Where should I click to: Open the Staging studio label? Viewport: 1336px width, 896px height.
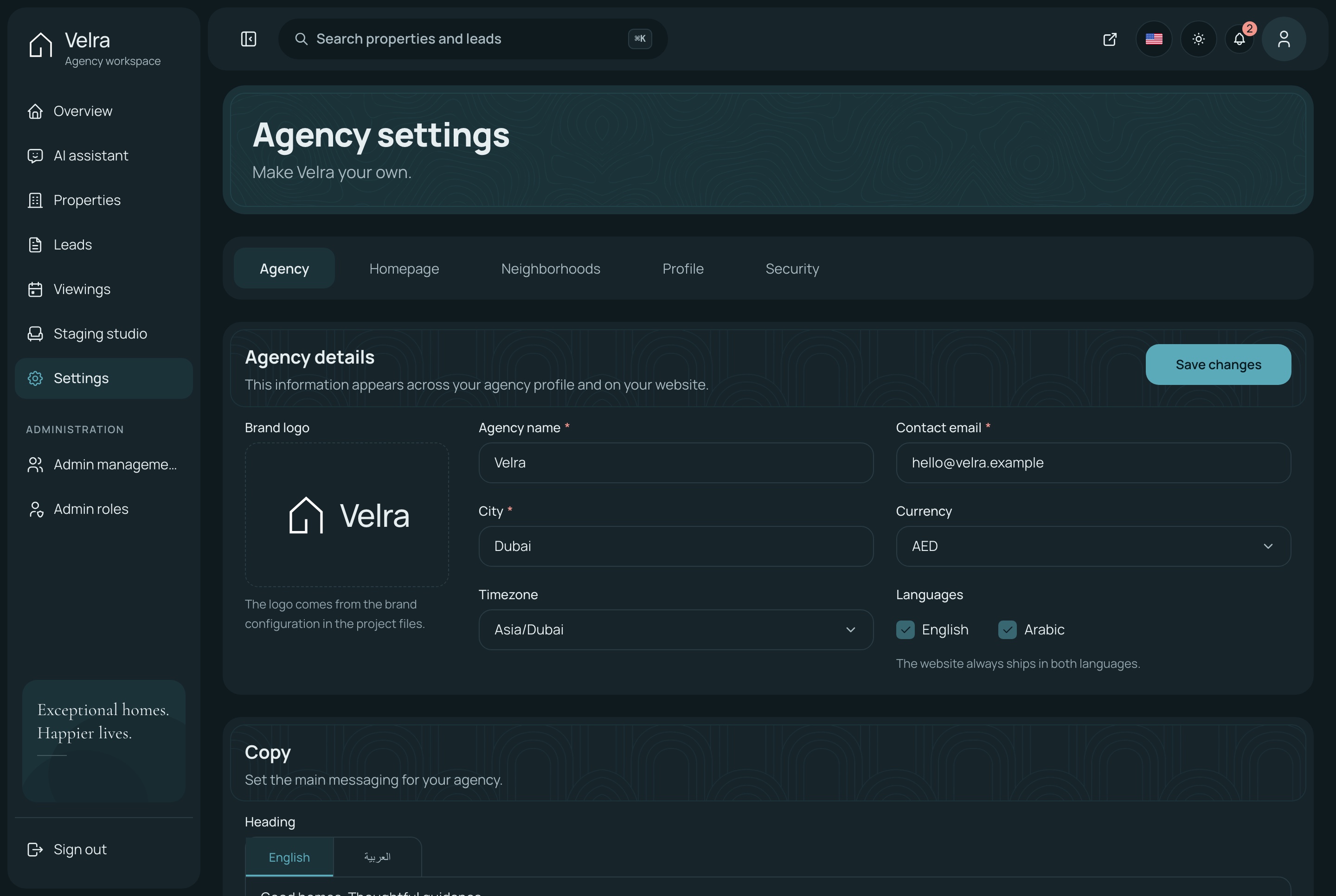click(100, 334)
